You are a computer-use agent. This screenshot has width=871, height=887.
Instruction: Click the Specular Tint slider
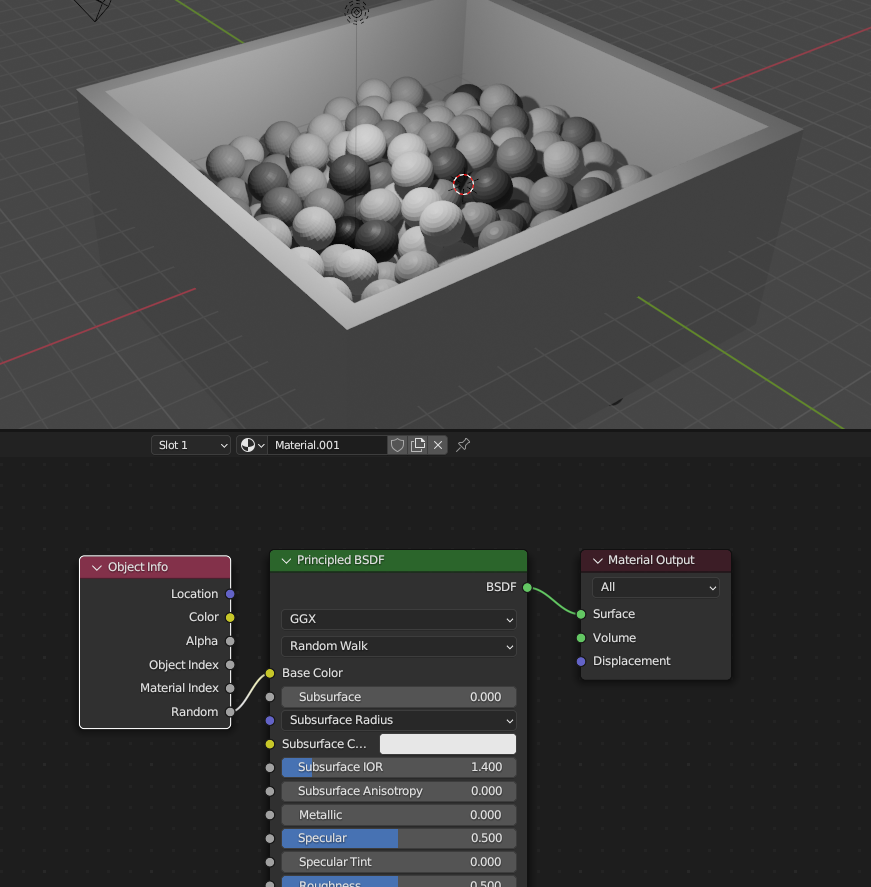coord(399,862)
